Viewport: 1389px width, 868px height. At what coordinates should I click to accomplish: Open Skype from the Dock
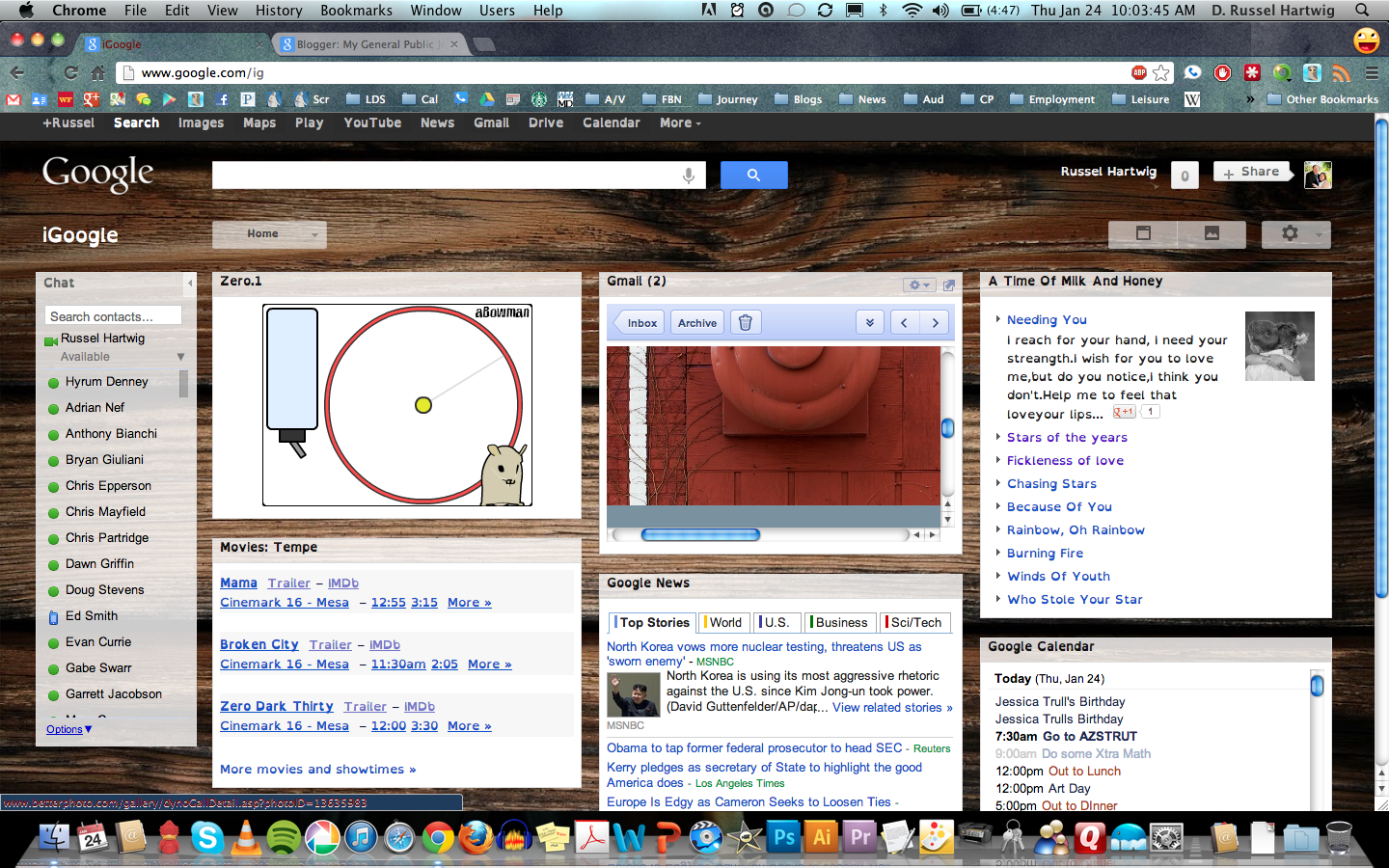click(207, 837)
